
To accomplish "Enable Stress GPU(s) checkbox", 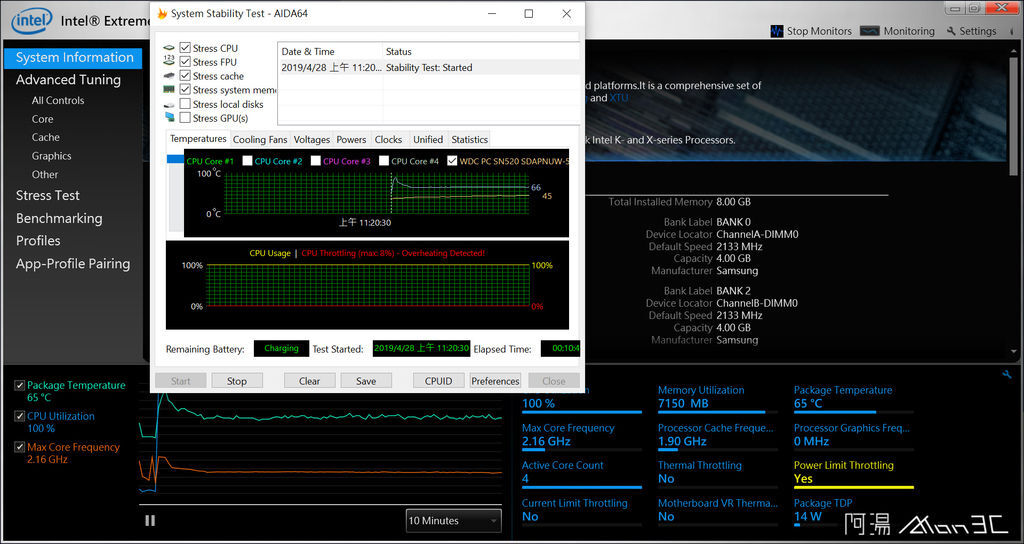I will click(x=185, y=118).
